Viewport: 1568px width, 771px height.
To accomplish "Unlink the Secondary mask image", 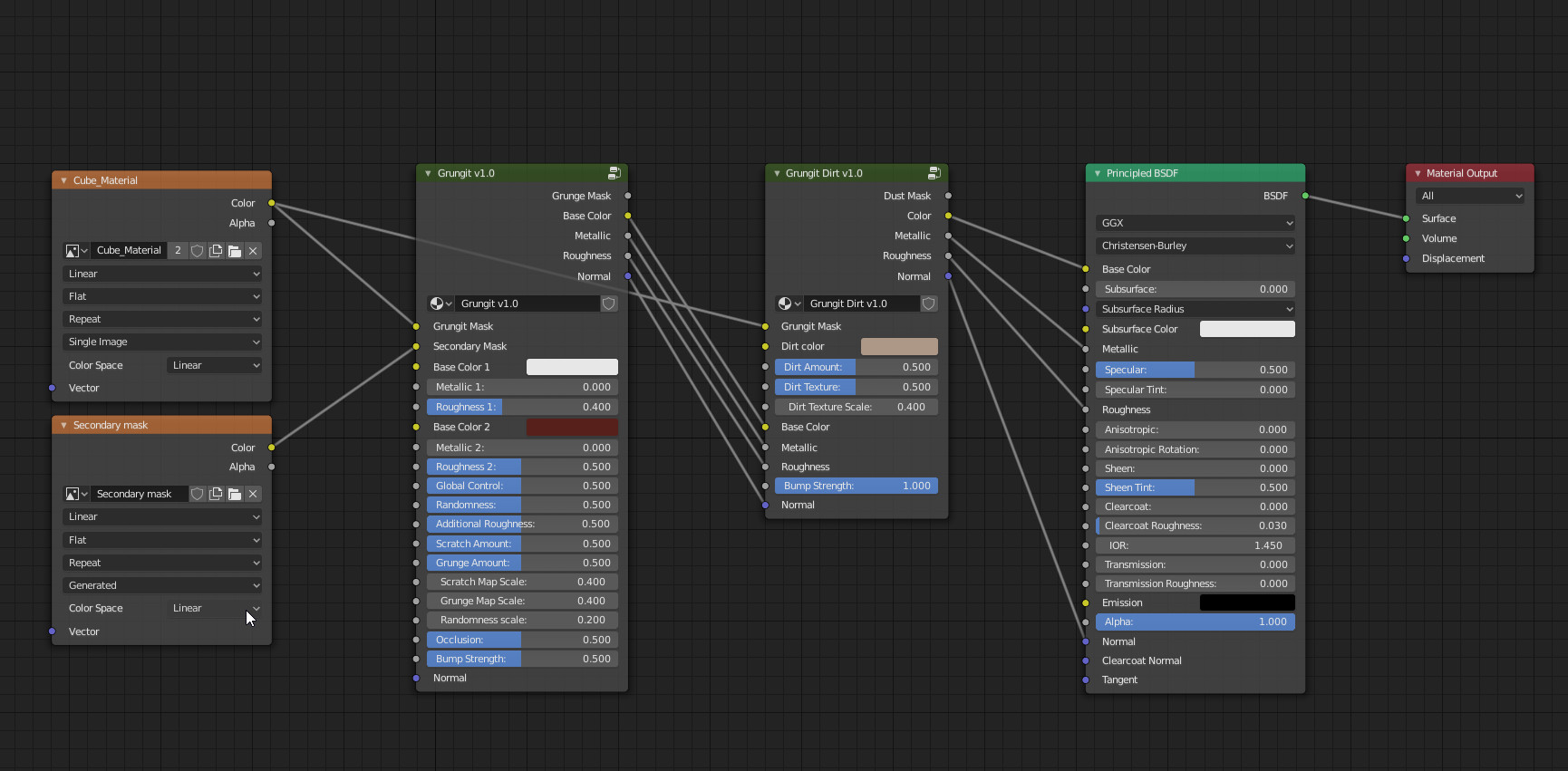I will pyautogui.click(x=253, y=494).
